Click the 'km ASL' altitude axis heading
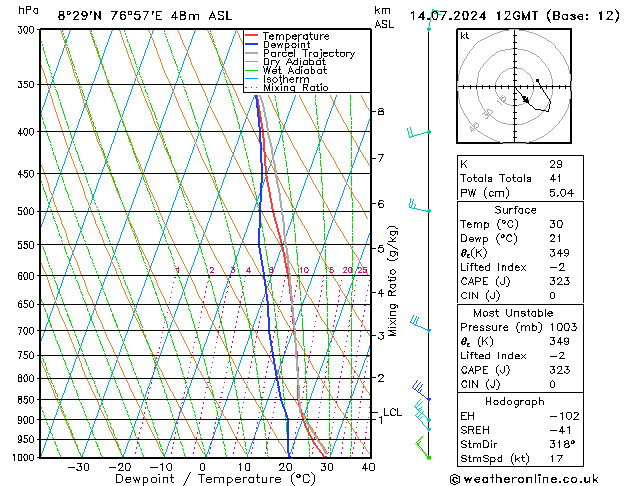The image size is (629, 486). 384,18
